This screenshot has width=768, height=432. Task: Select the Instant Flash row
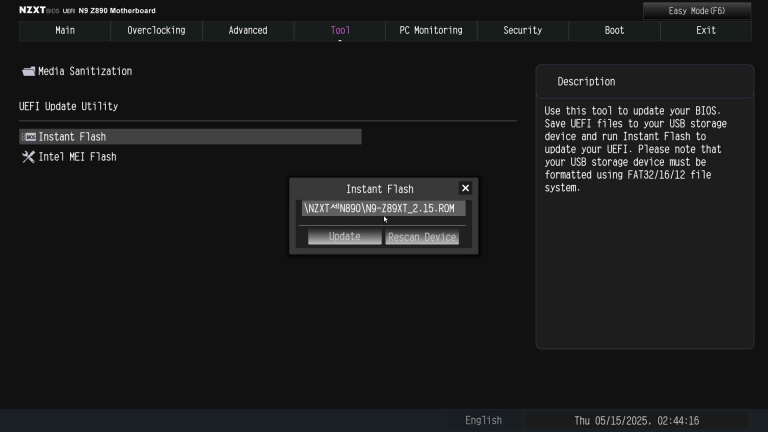click(190, 137)
